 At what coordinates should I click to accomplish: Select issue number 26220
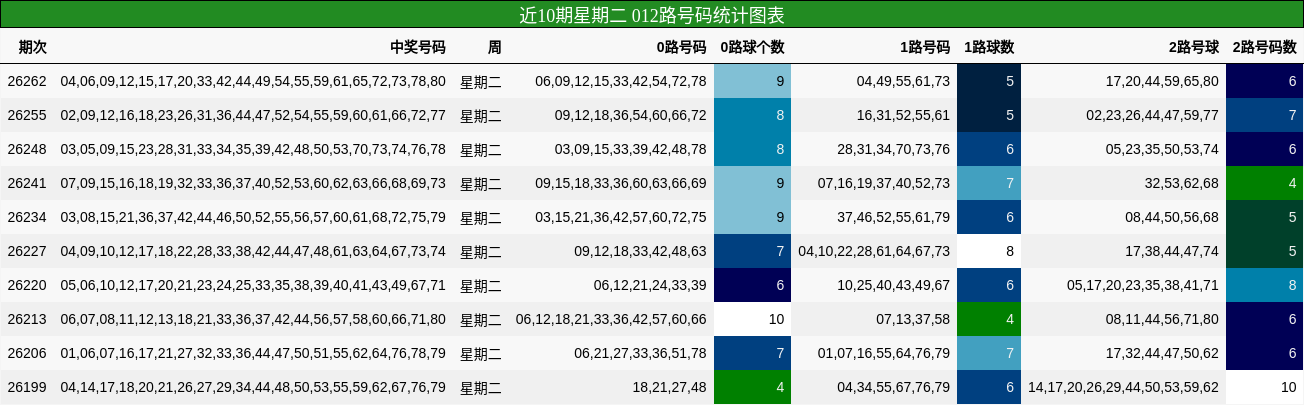point(27,285)
